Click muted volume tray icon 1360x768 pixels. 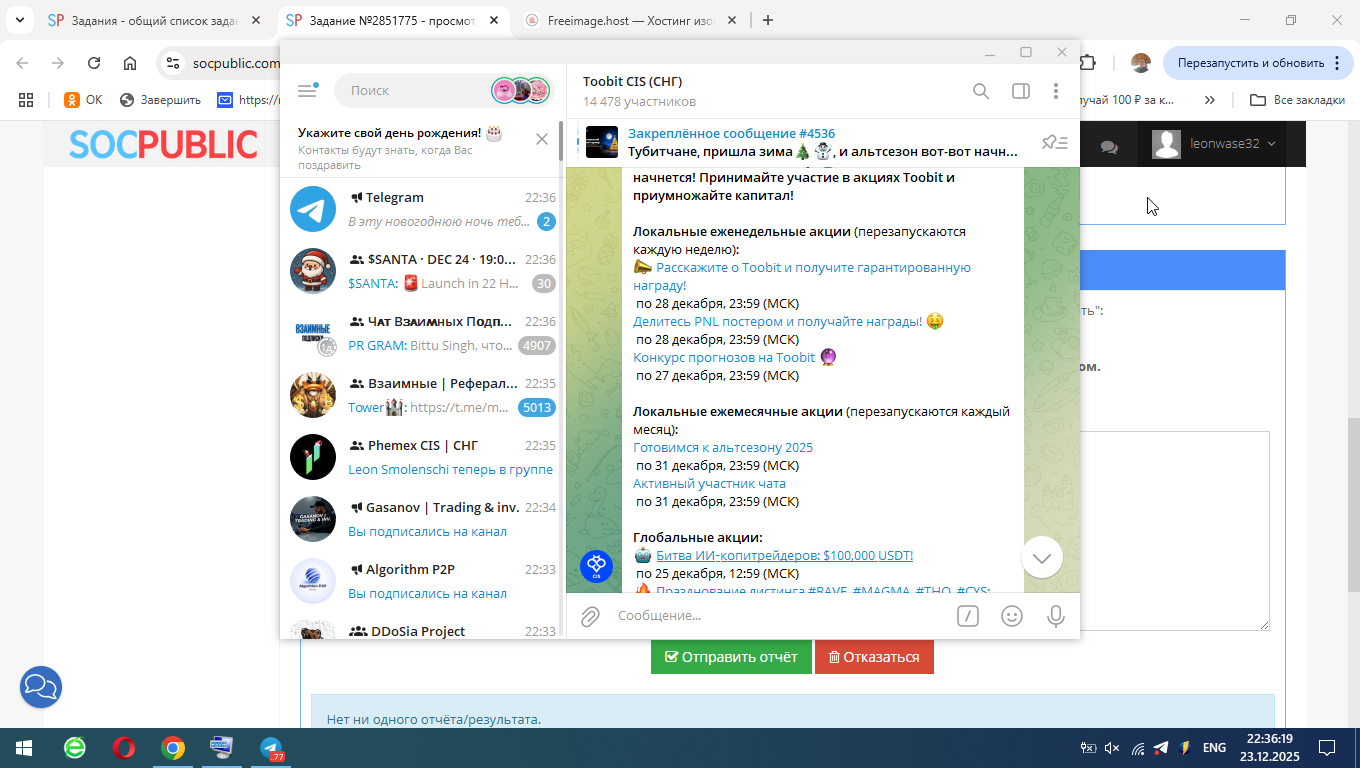point(1112,748)
